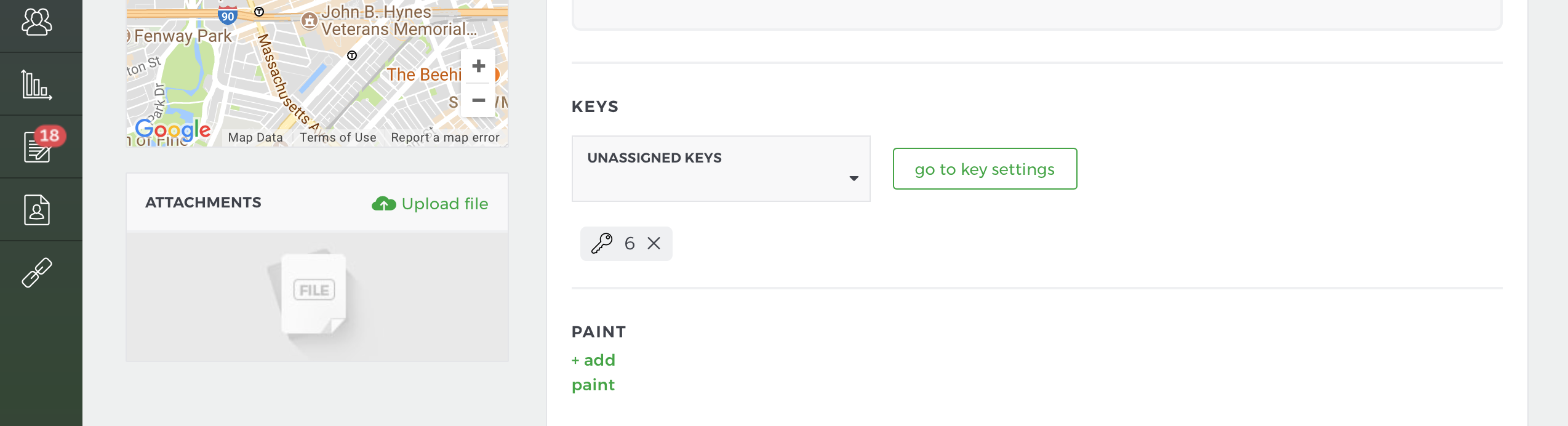Open the people group sidebar icon
Viewport: 1568px width, 426px height.
(x=37, y=22)
